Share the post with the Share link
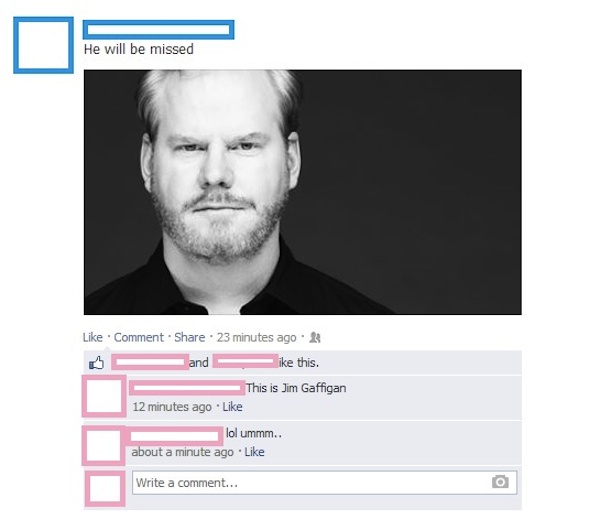The image size is (600, 530). 190,338
